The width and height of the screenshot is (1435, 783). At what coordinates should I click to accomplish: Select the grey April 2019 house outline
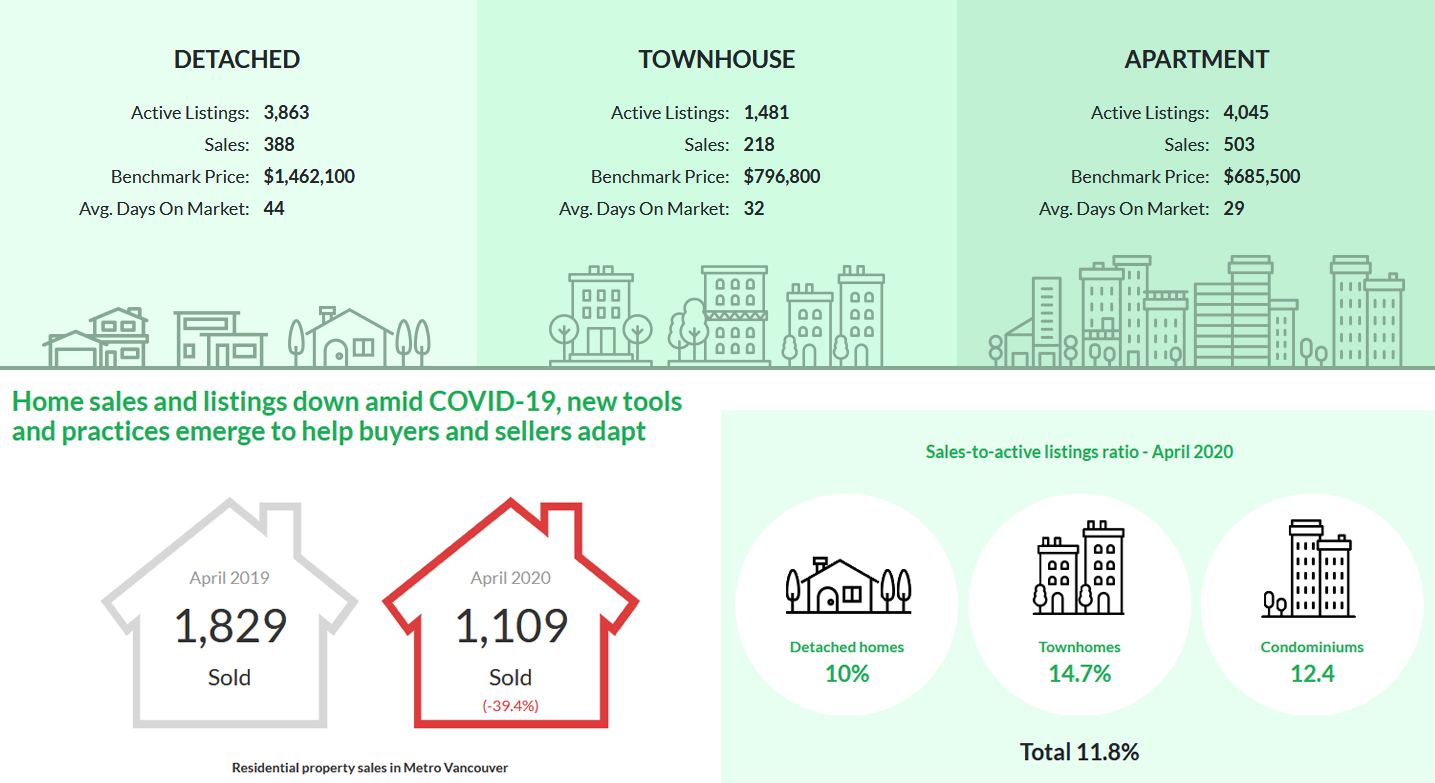(229, 613)
